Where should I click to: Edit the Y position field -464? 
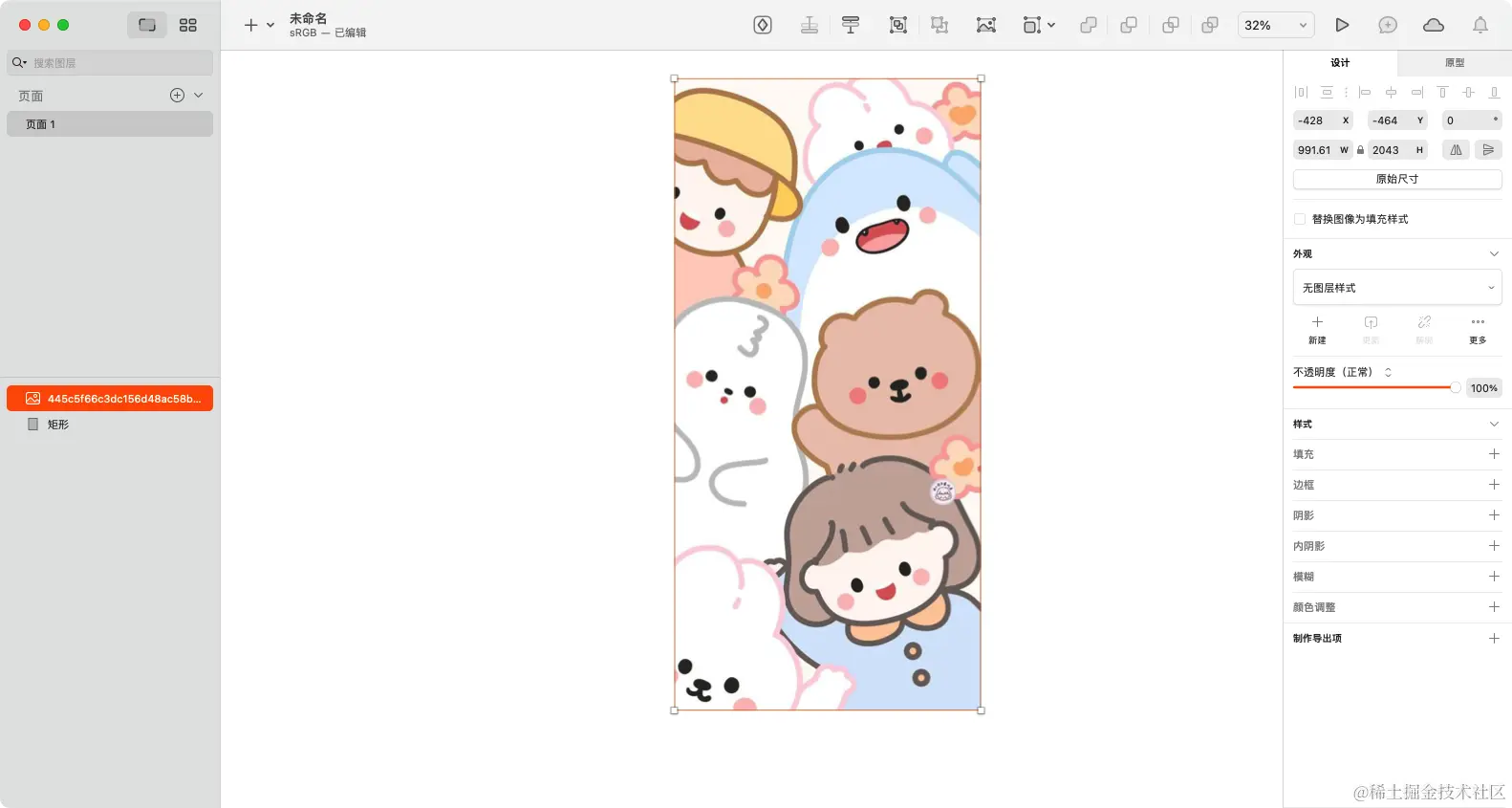click(1397, 120)
